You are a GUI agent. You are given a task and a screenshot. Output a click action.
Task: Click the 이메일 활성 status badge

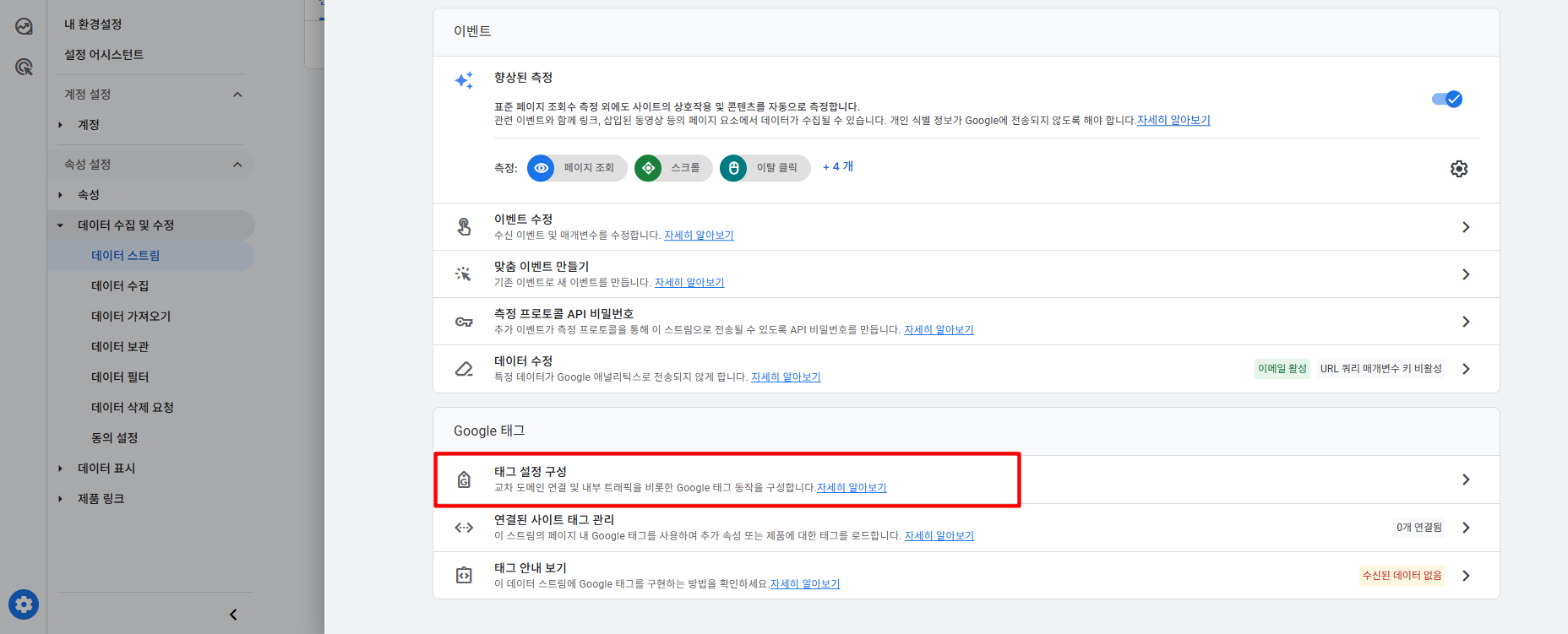pyautogui.click(x=1282, y=369)
